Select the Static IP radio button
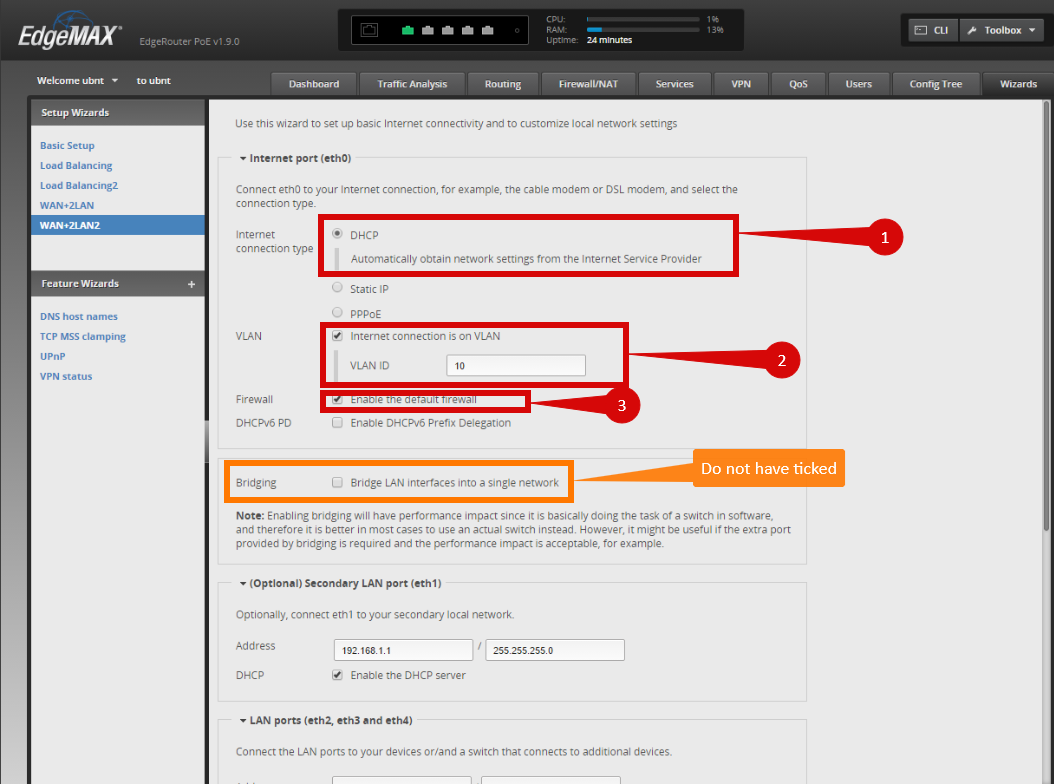Image resolution: width=1054 pixels, height=784 pixels. (337, 288)
